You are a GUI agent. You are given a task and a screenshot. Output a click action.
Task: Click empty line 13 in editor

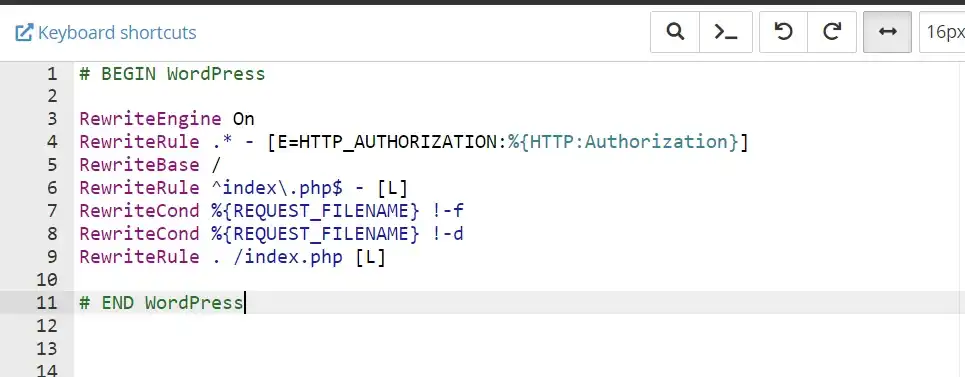click(517, 349)
